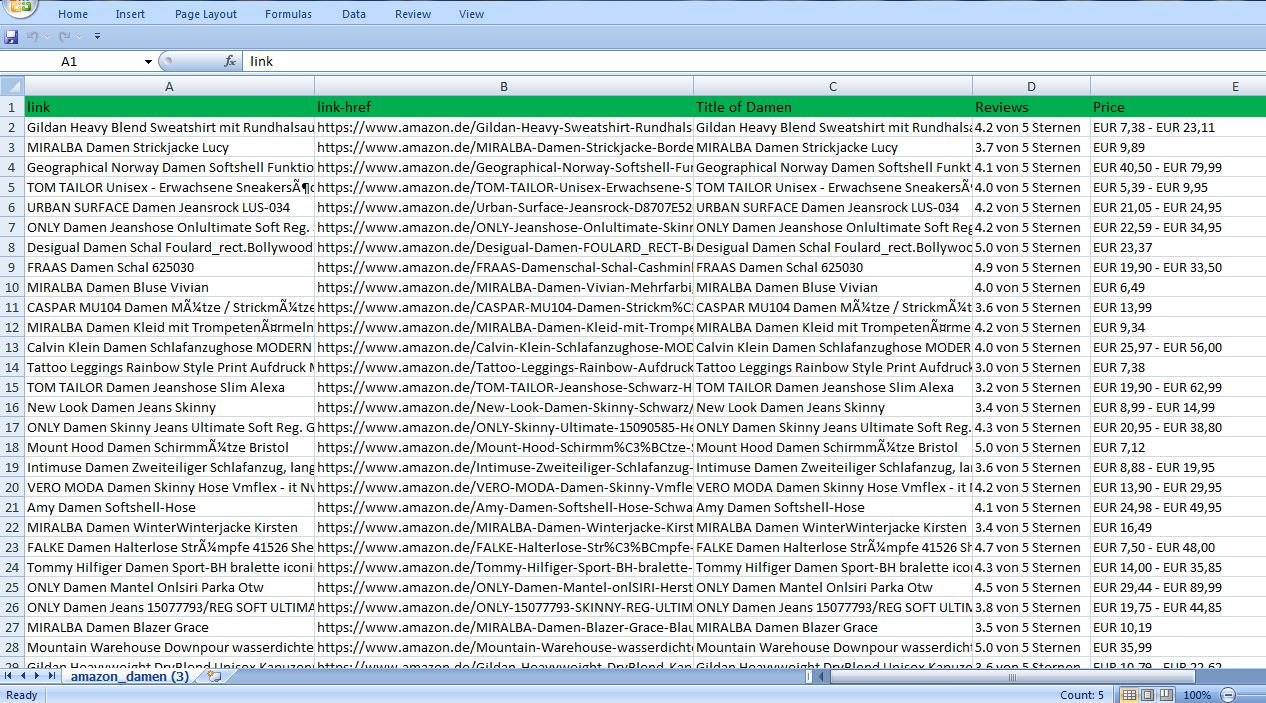Screen dimensions: 1266x703
Task: Click 'MIRALBA Damen Blazer Grace' in column C
Action: coord(833,627)
